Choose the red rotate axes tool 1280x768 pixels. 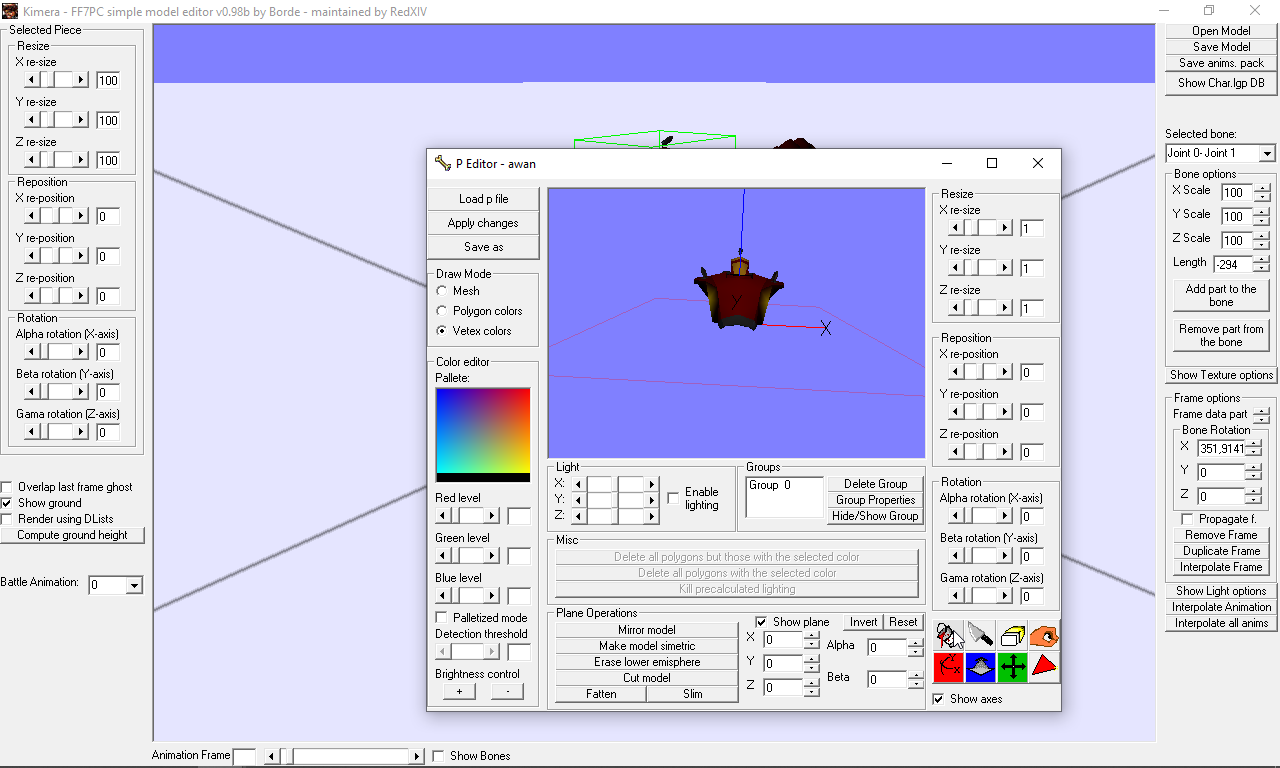click(949, 667)
